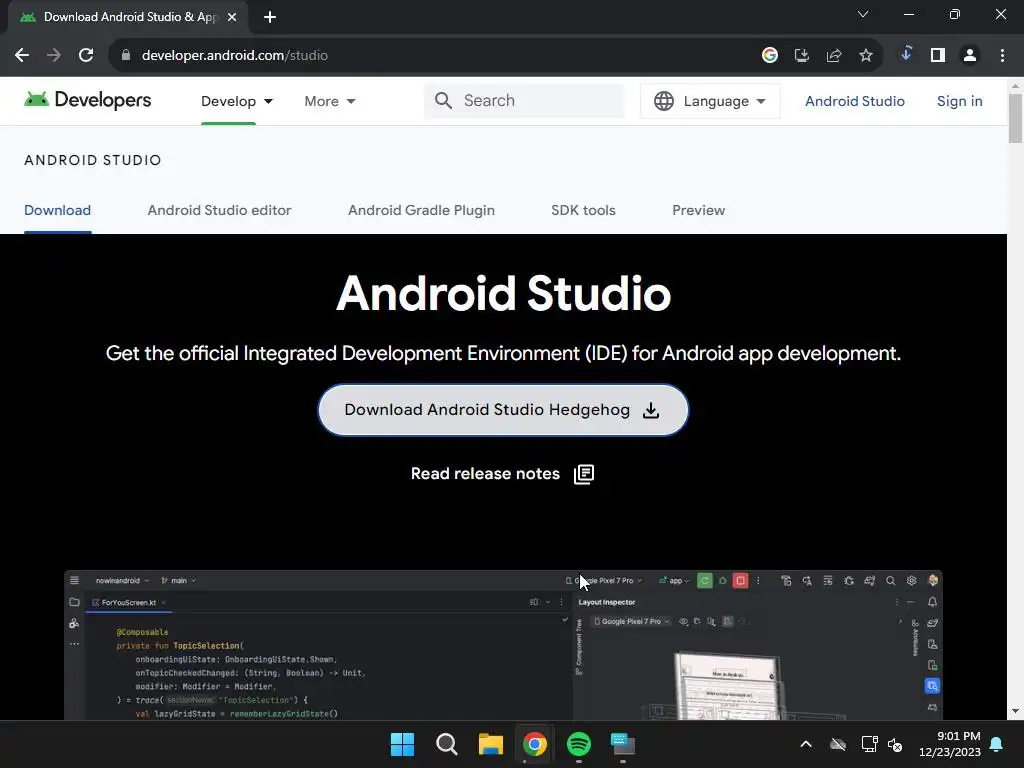Open the notification bell
Screen dimensions: 1024x768
[x=997, y=744]
